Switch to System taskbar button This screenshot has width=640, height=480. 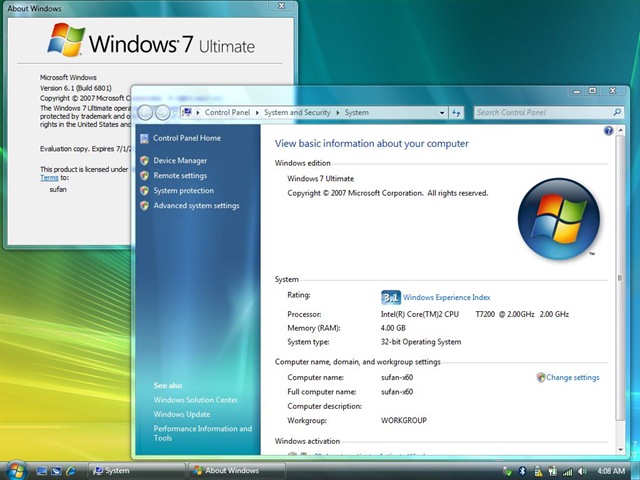(x=136, y=471)
